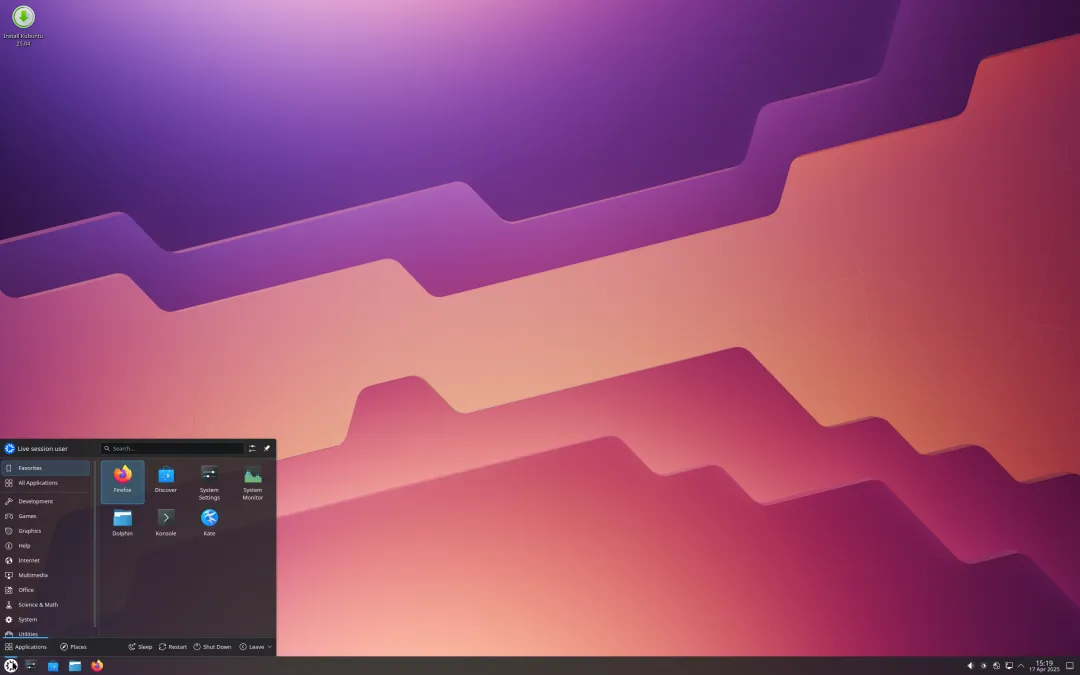Open System Settings from the Favorites grid
Screen dimensions: 1080x675
(209, 481)
